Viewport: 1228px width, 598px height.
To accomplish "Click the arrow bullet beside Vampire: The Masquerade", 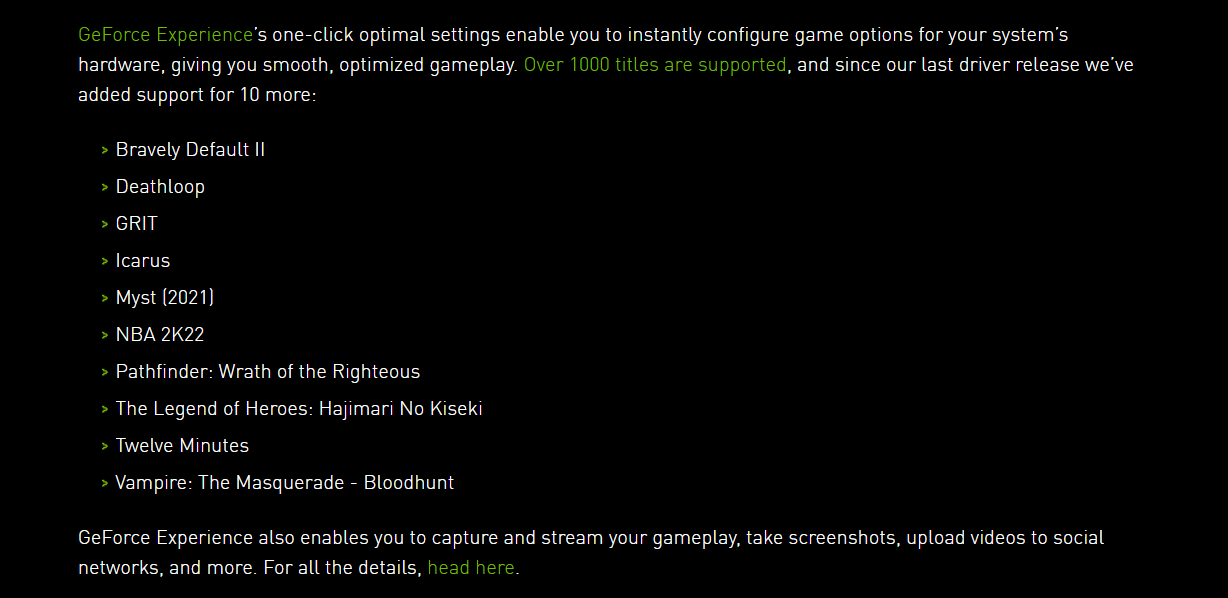I will point(105,483).
